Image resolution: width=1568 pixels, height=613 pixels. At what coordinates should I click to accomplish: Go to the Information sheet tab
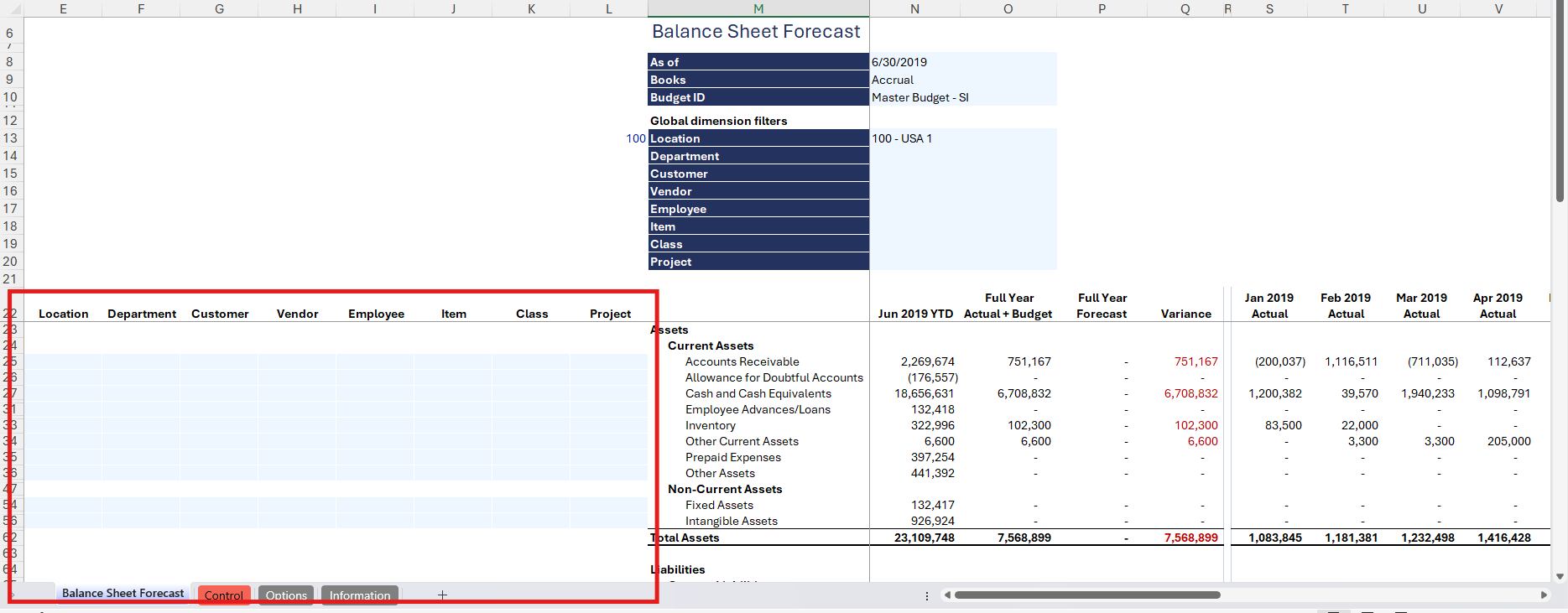pyautogui.click(x=359, y=595)
